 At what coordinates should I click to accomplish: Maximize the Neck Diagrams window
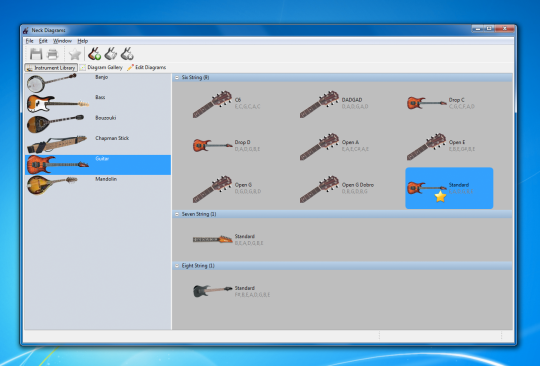[x=489, y=29]
